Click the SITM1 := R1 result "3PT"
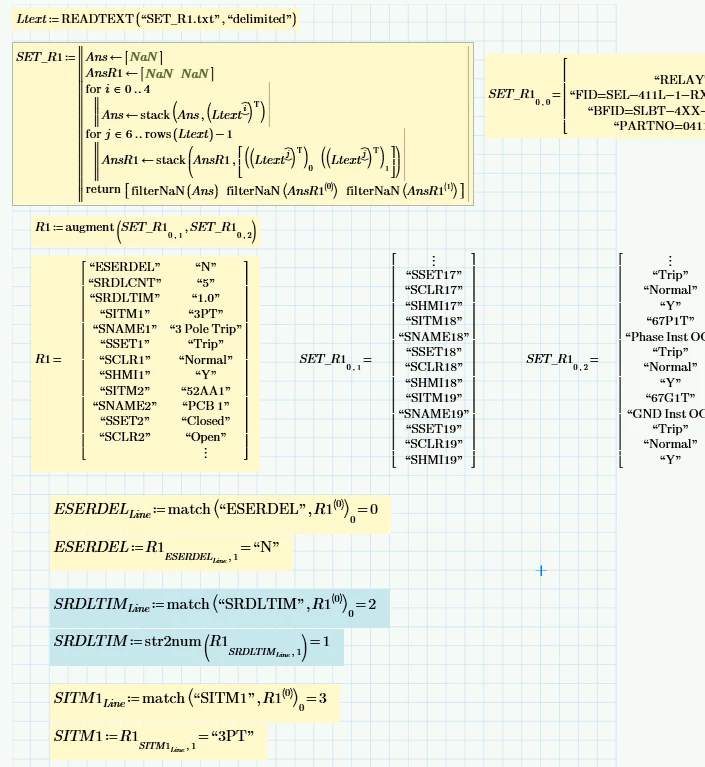705x767 pixels. [159, 740]
